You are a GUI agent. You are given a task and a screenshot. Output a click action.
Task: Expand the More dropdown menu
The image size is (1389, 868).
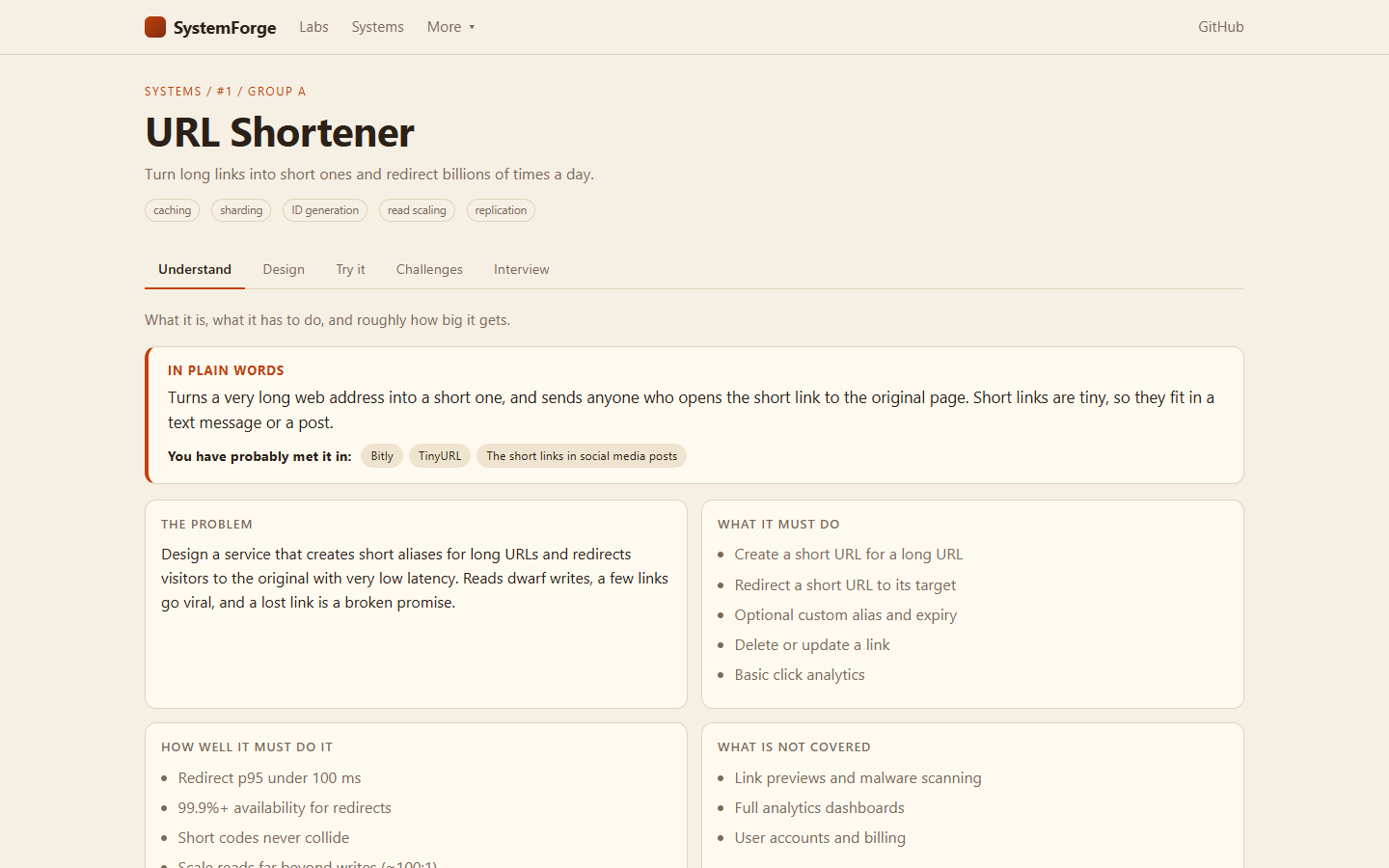(450, 27)
